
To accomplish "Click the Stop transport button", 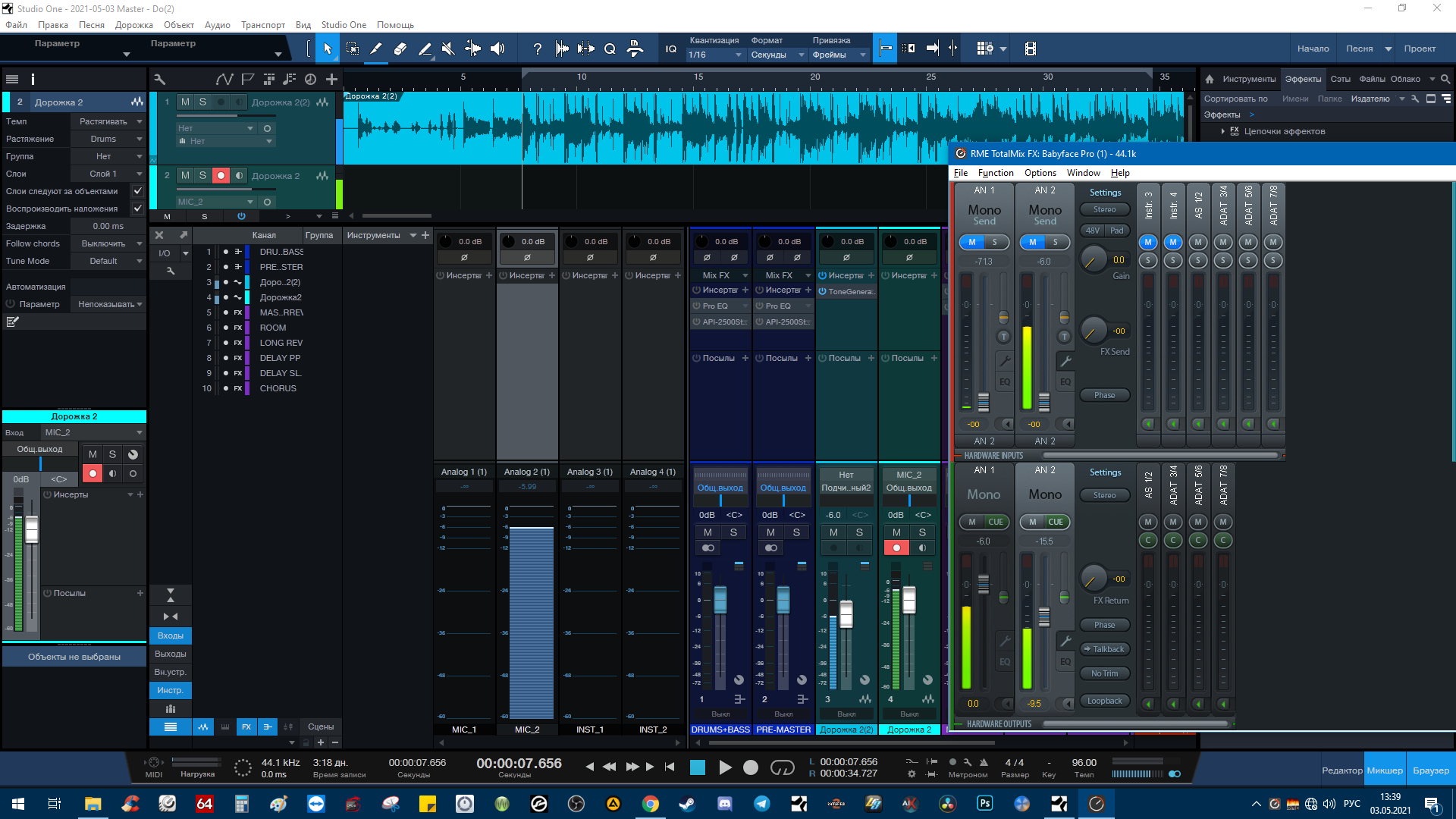I will pyautogui.click(x=698, y=767).
